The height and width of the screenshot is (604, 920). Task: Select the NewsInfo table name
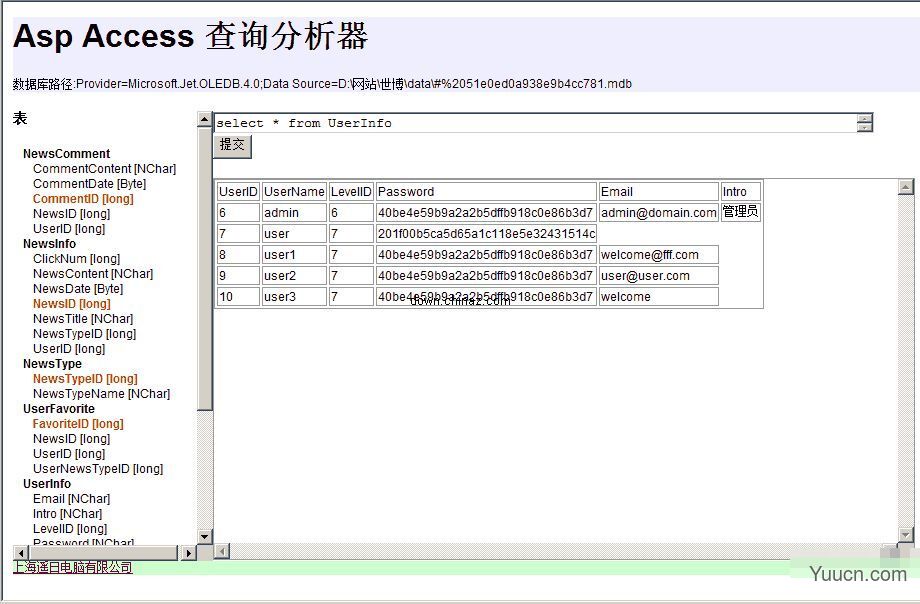(x=49, y=244)
